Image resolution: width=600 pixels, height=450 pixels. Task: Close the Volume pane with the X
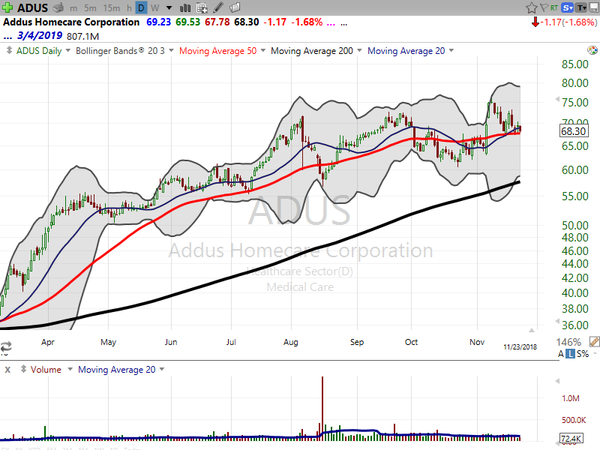[x=8, y=370]
